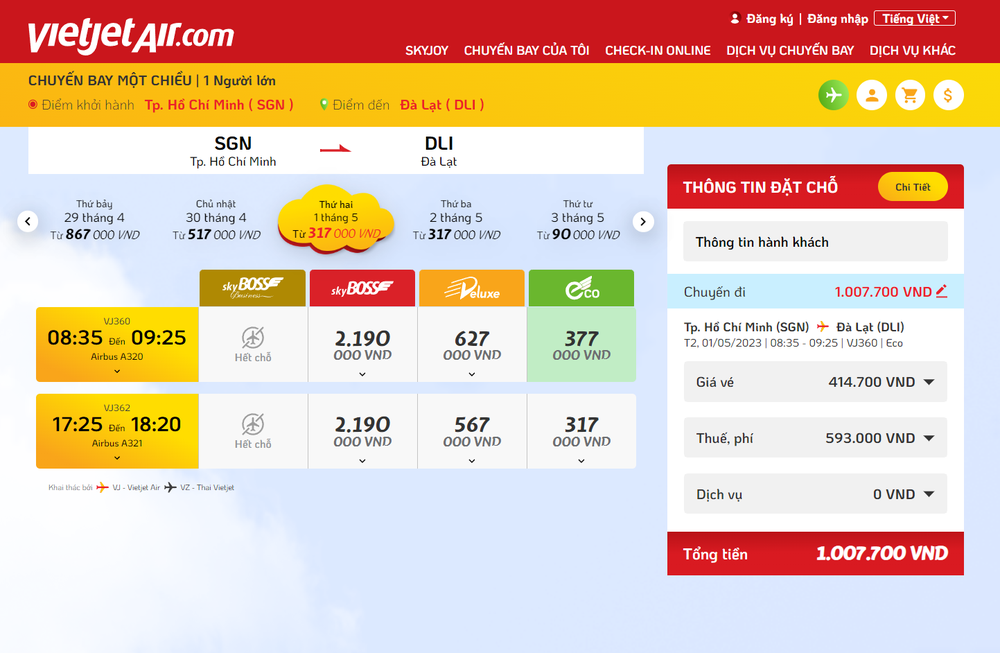Click the green airplane flight search icon
The width and height of the screenshot is (1000, 653).
(833, 94)
